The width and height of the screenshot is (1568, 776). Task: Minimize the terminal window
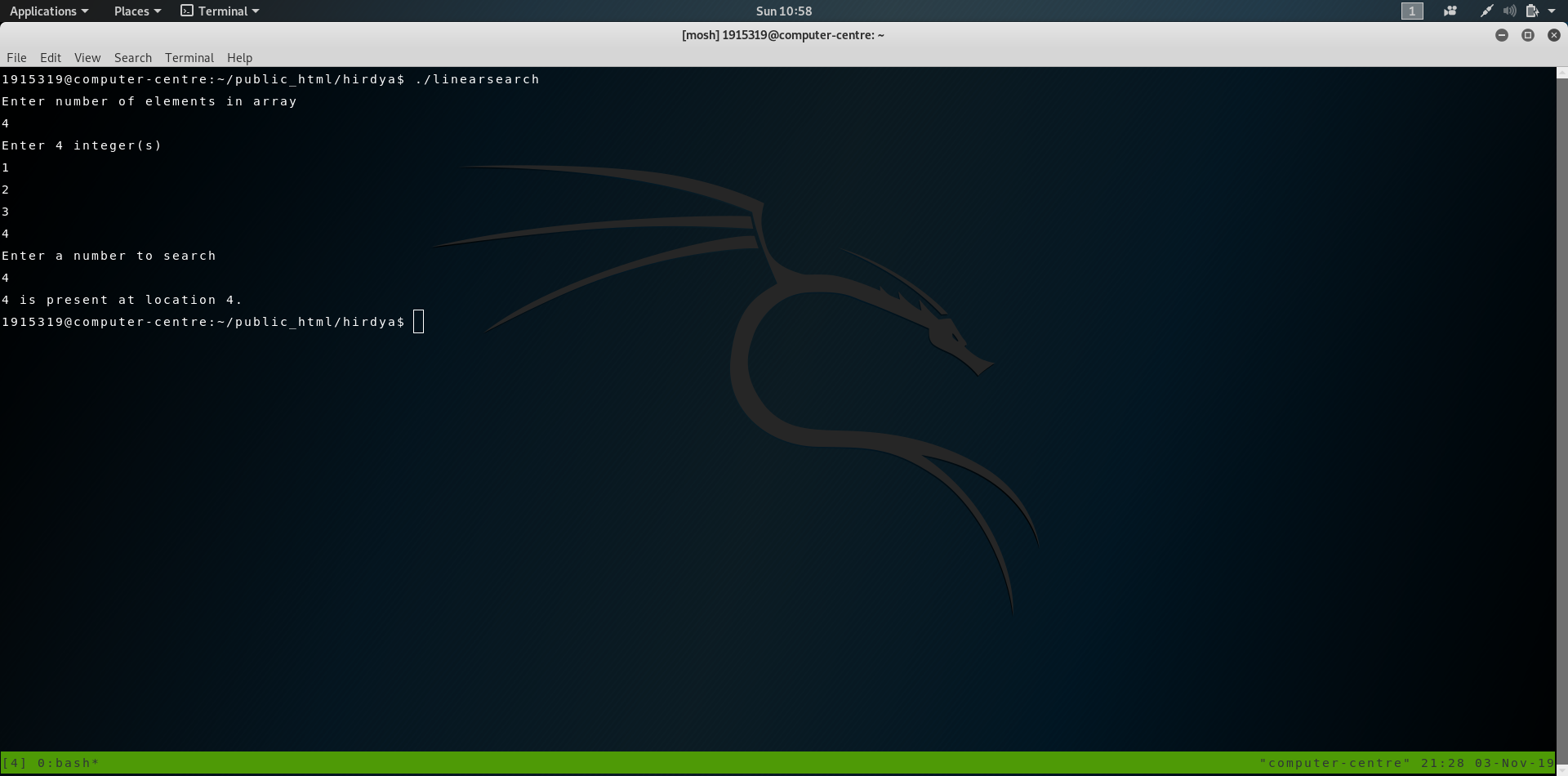[1502, 35]
